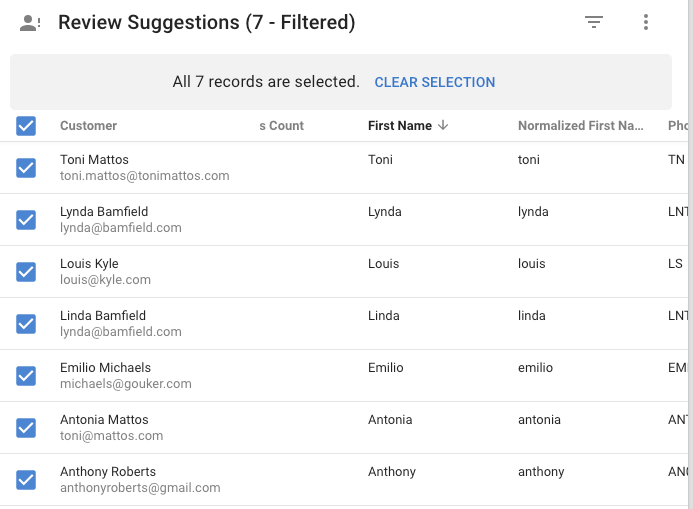Deselect the Louis Kyle checkbox

pyautogui.click(x=26, y=272)
